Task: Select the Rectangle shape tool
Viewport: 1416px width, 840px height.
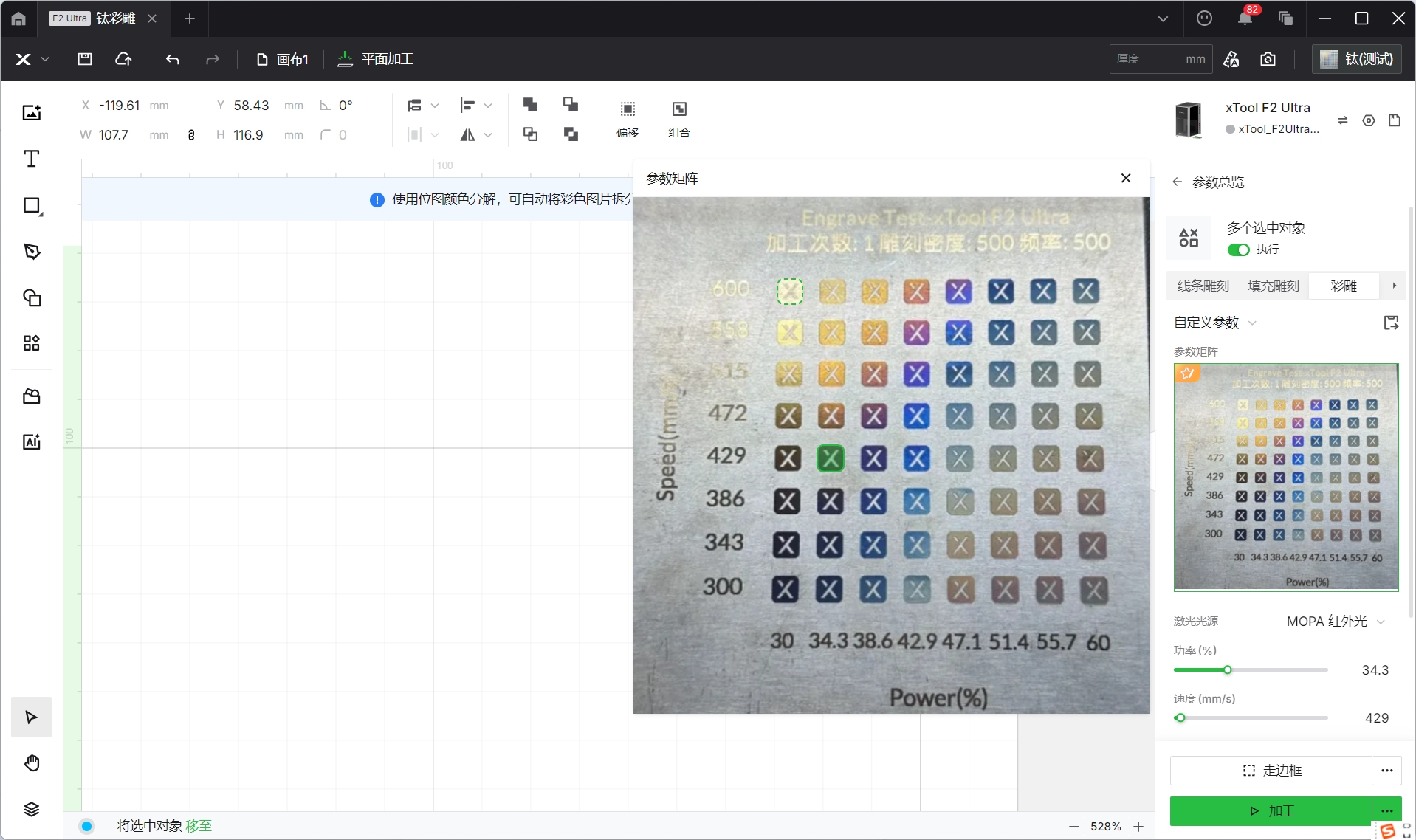Action: pyautogui.click(x=31, y=205)
